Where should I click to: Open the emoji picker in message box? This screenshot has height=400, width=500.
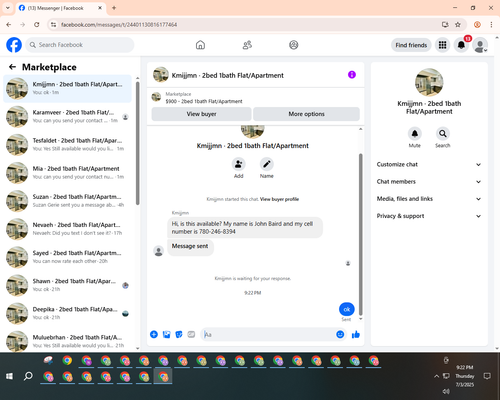tap(340, 334)
